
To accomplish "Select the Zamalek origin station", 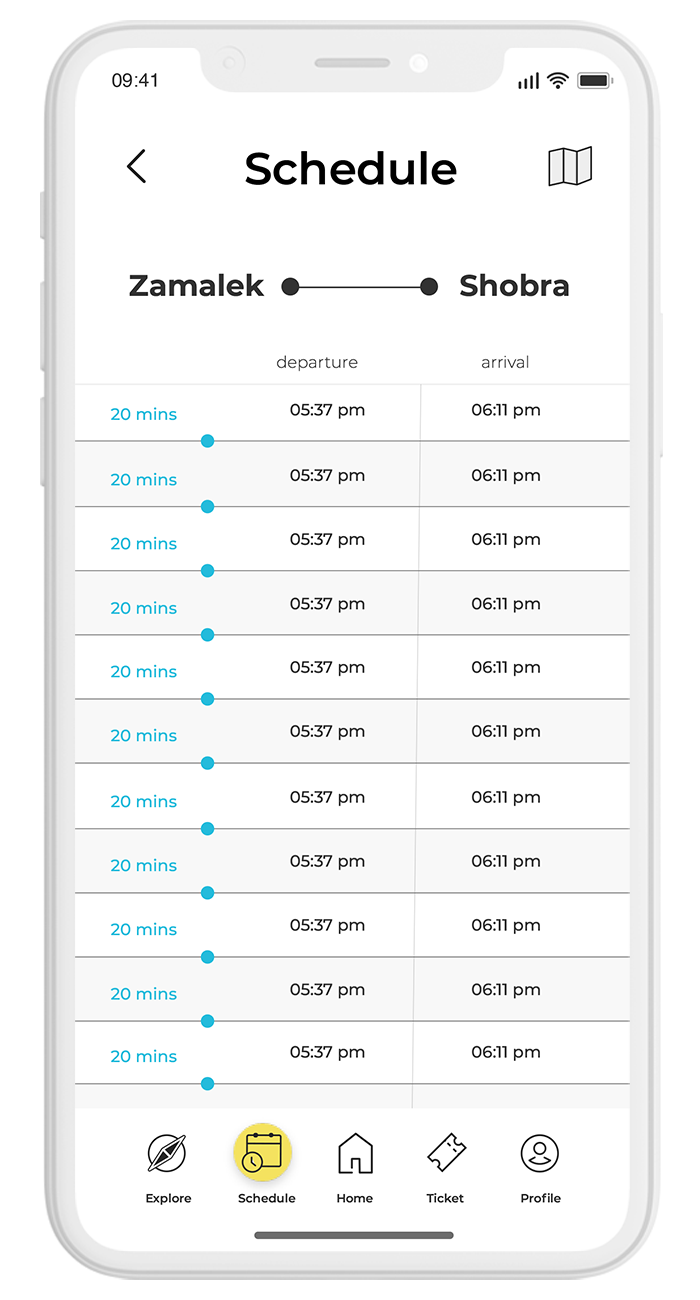I will click(x=196, y=286).
